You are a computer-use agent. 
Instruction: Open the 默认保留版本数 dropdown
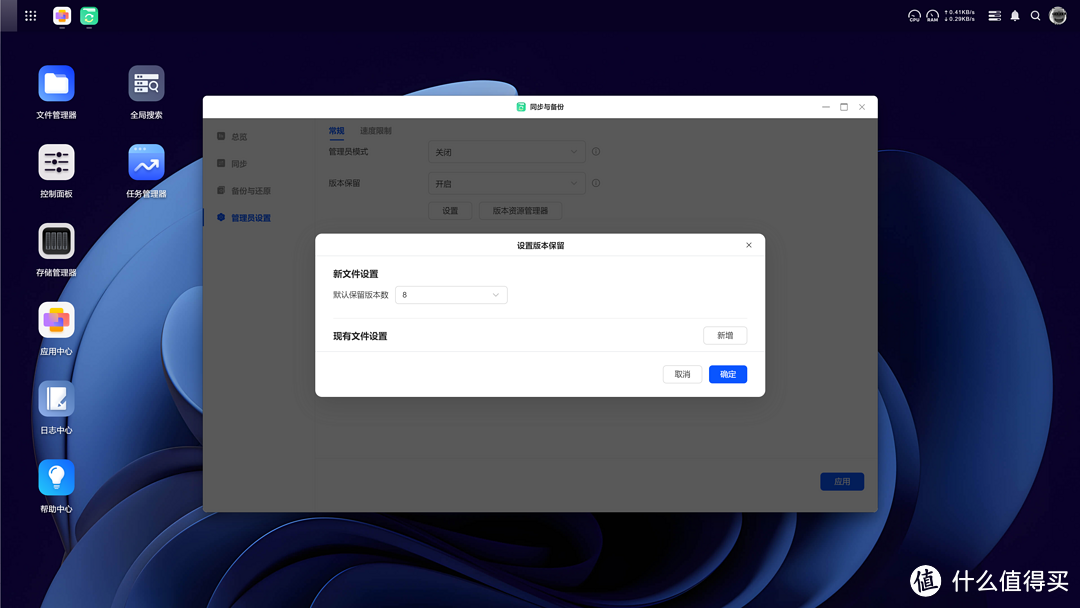(x=450, y=294)
